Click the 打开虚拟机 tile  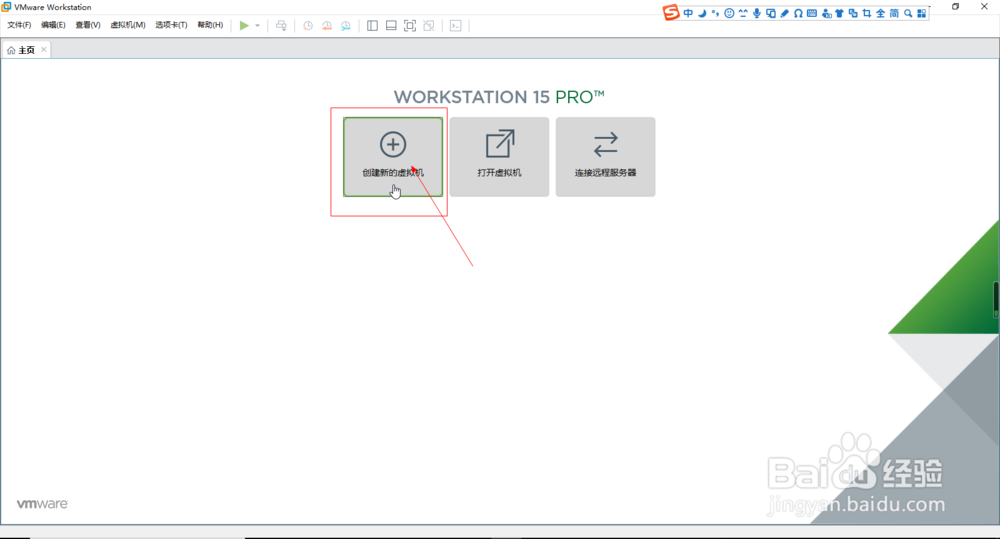pyautogui.click(x=499, y=157)
